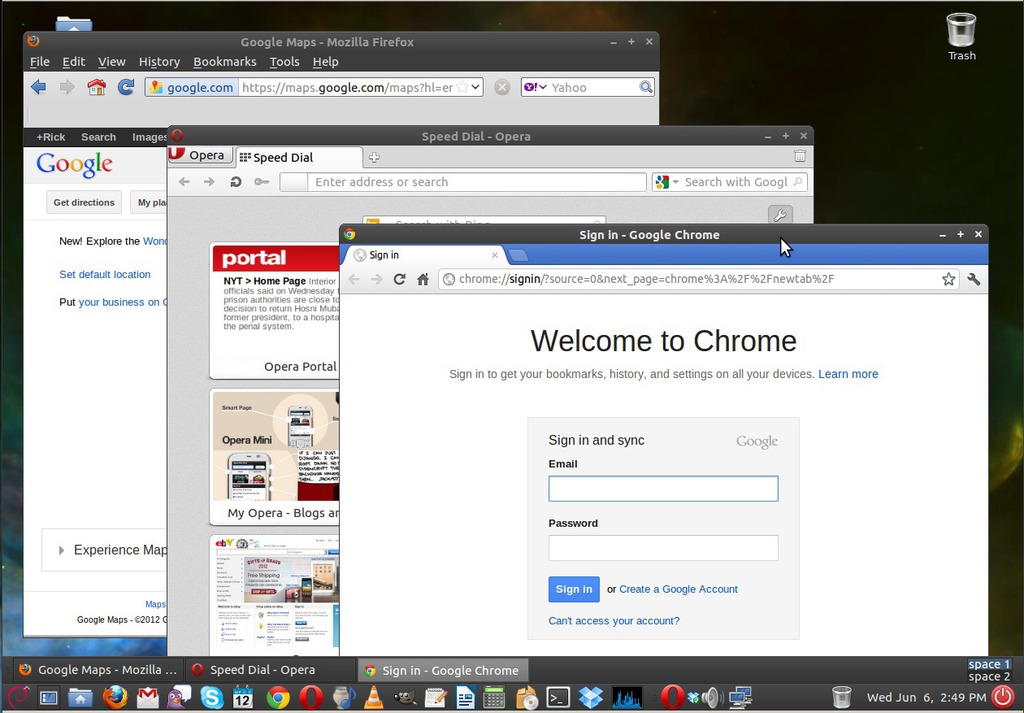The image size is (1024, 713).
Task: Stop page loading in Firefox
Action: click(502, 87)
